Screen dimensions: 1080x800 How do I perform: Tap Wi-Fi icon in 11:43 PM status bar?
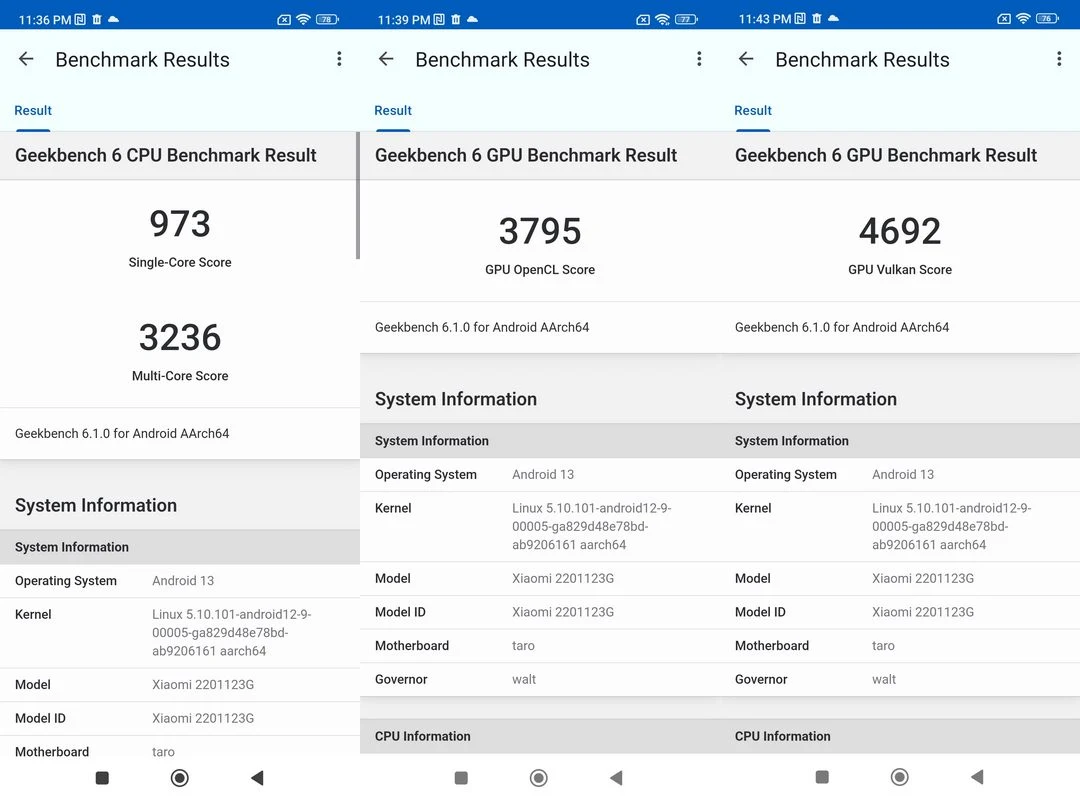tap(1024, 19)
